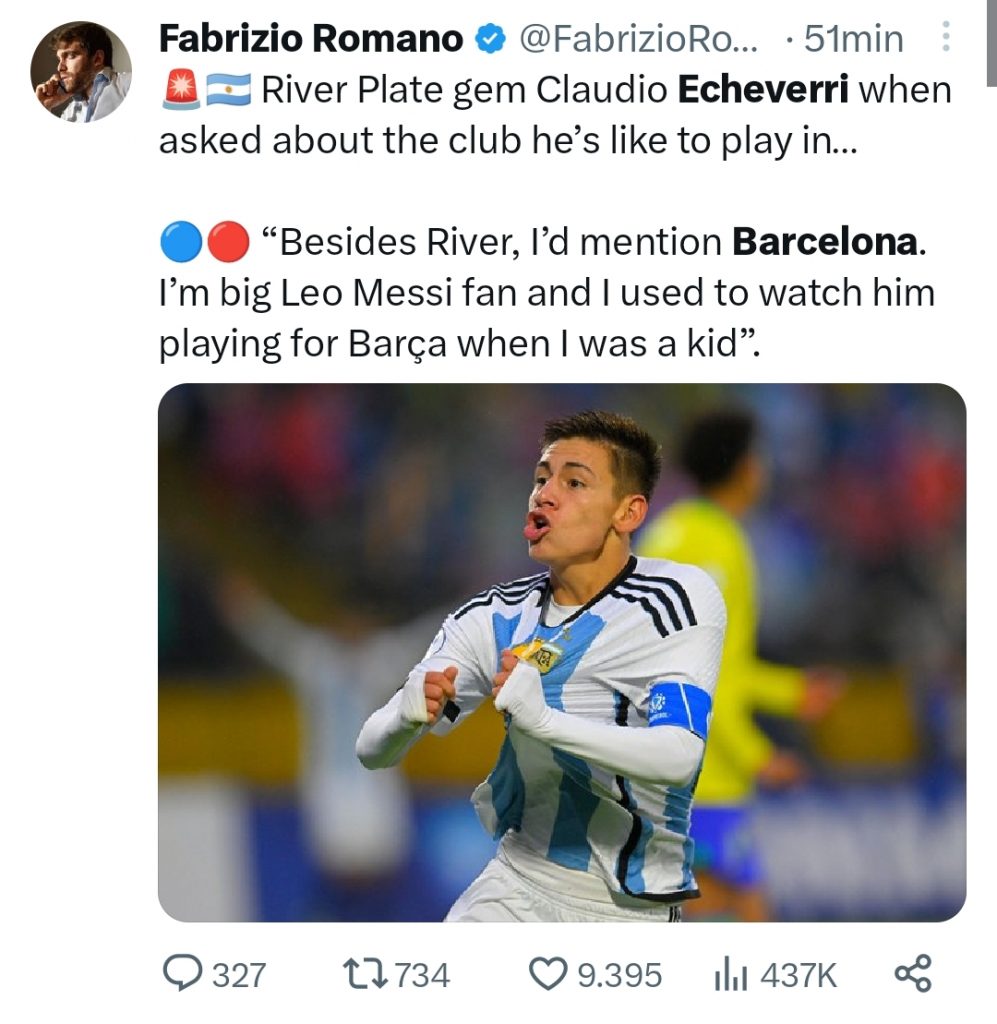Image resolution: width=997 pixels, height=1024 pixels.
Task: Click the bold word Barcelona
Action: [823, 242]
